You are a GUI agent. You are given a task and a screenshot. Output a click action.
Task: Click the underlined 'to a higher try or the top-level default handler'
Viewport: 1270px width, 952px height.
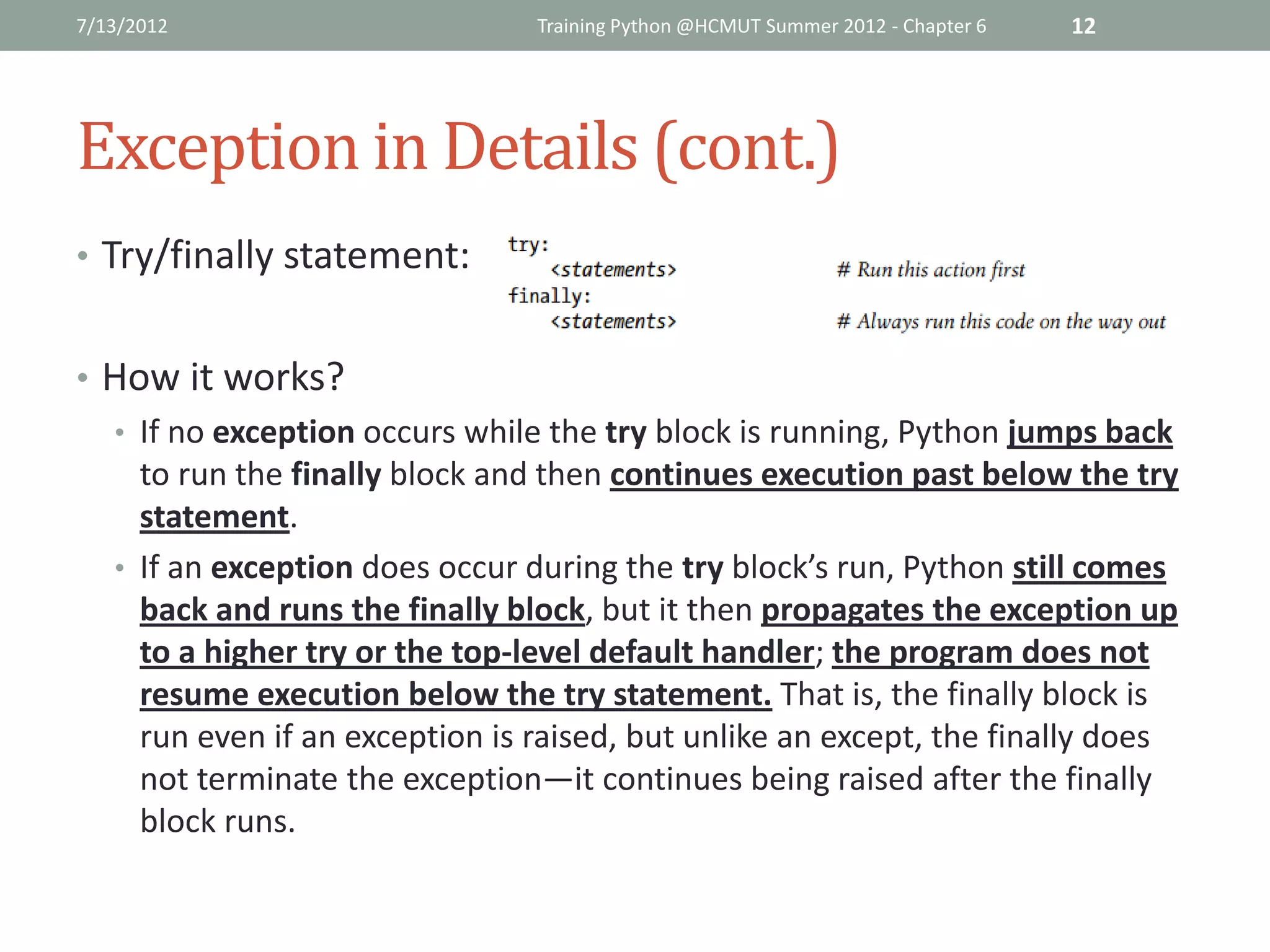coord(477,652)
